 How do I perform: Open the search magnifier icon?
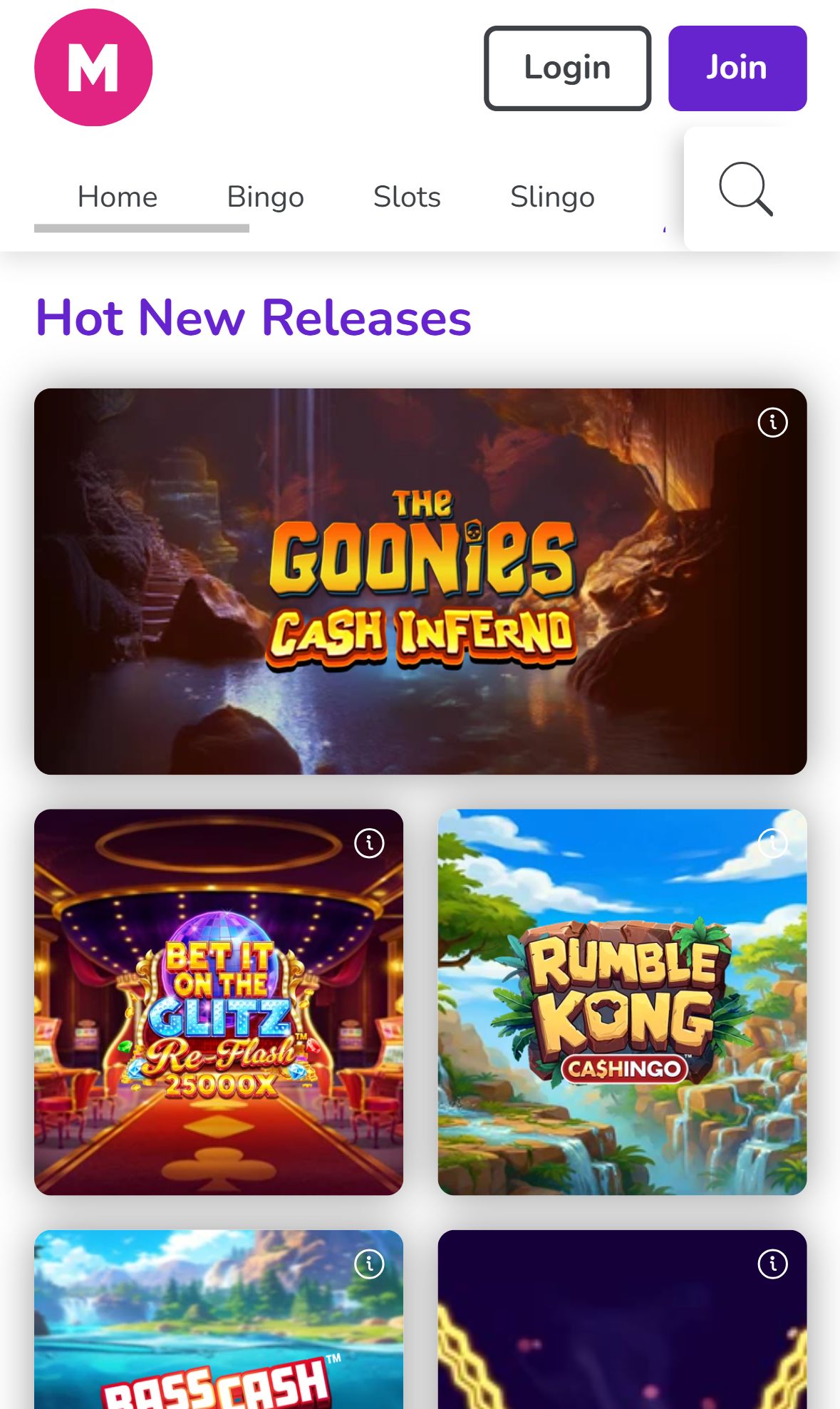(745, 189)
